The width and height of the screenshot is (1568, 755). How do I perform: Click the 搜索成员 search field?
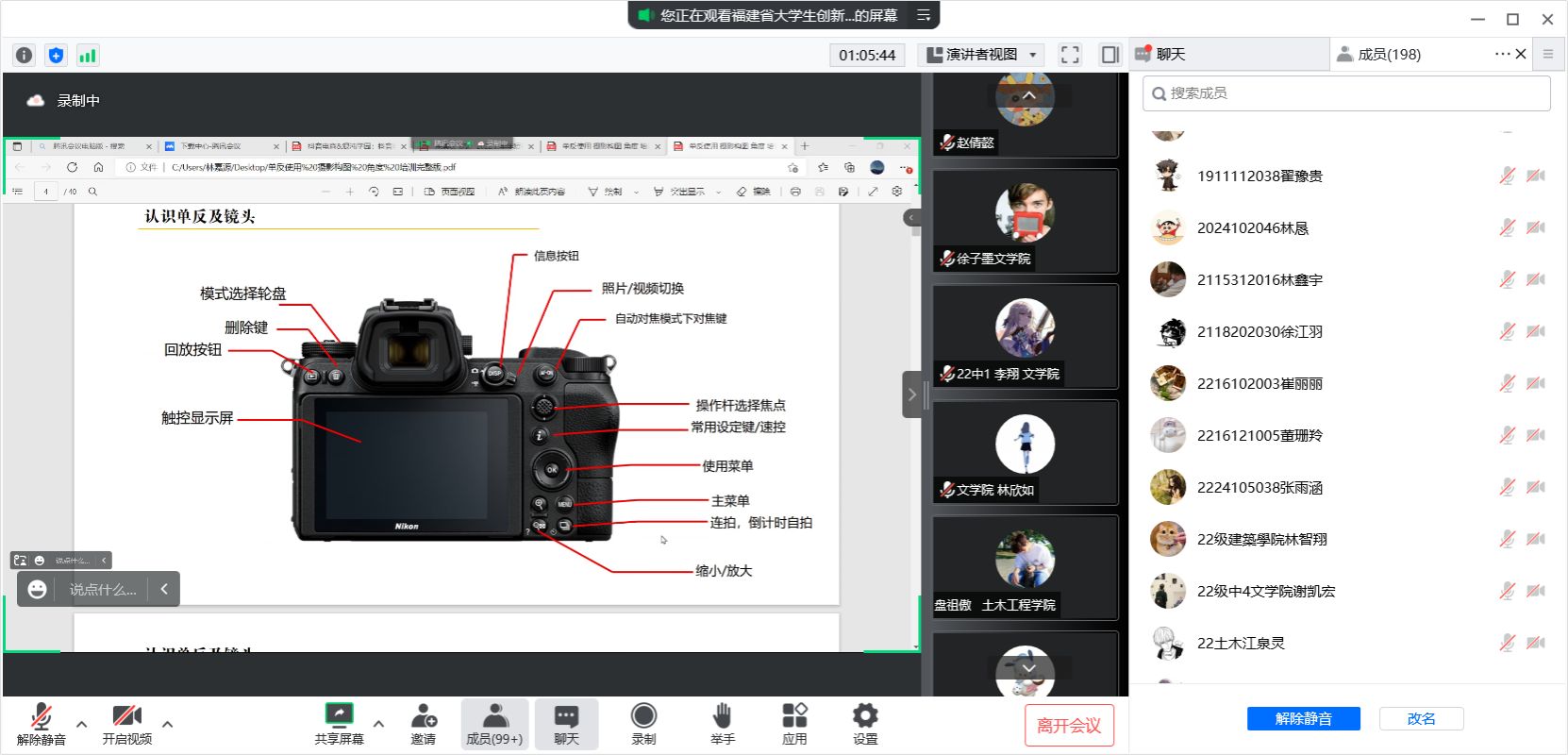pos(1346,93)
